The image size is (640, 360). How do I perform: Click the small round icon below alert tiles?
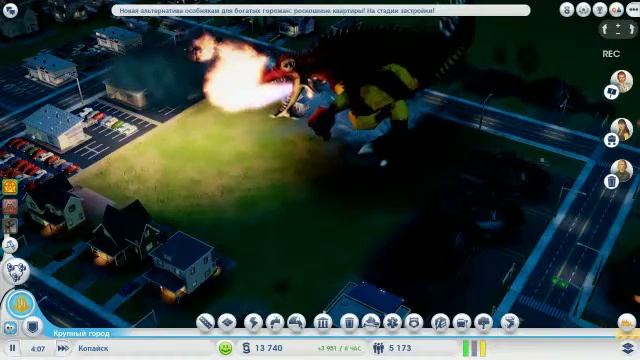coord(10,245)
